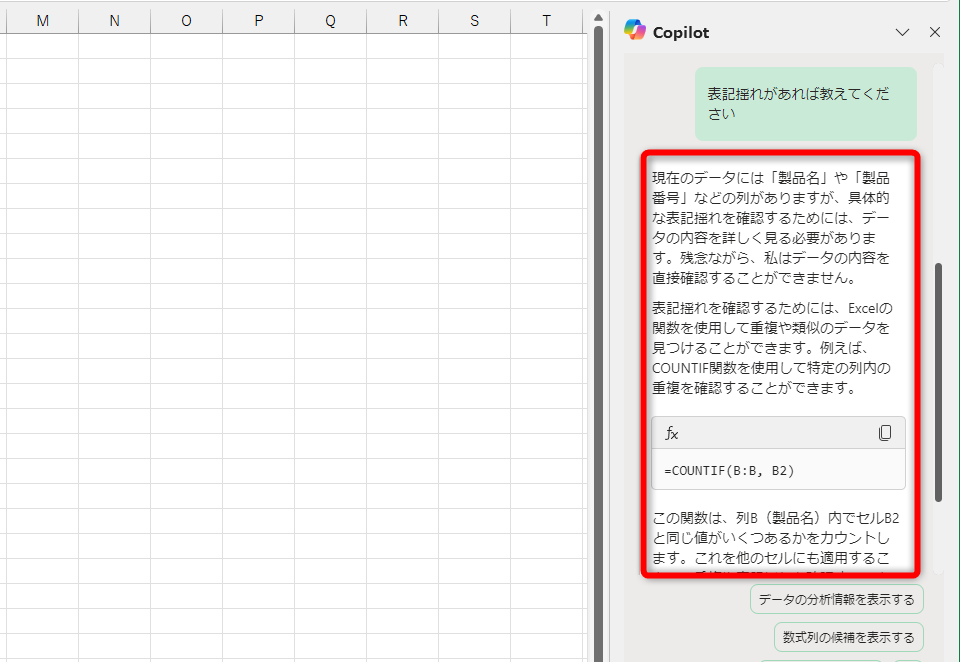The width and height of the screenshot is (960, 662).
Task: Click the データの分析情報を表示する suggestion
Action: click(x=836, y=598)
